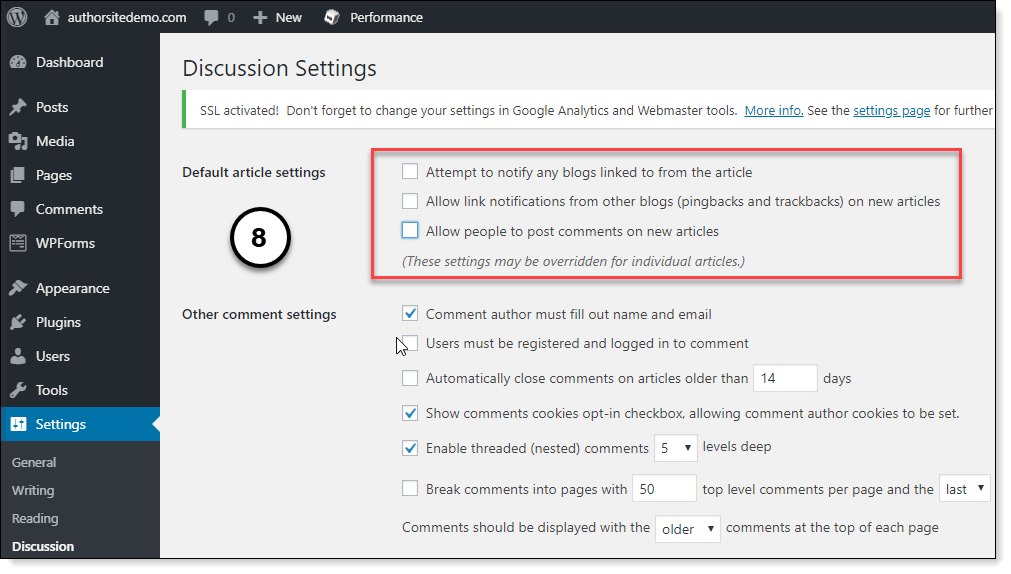Follow the 'More info.' link
This screenshot has height=574, width=1011.
[774, 111]
